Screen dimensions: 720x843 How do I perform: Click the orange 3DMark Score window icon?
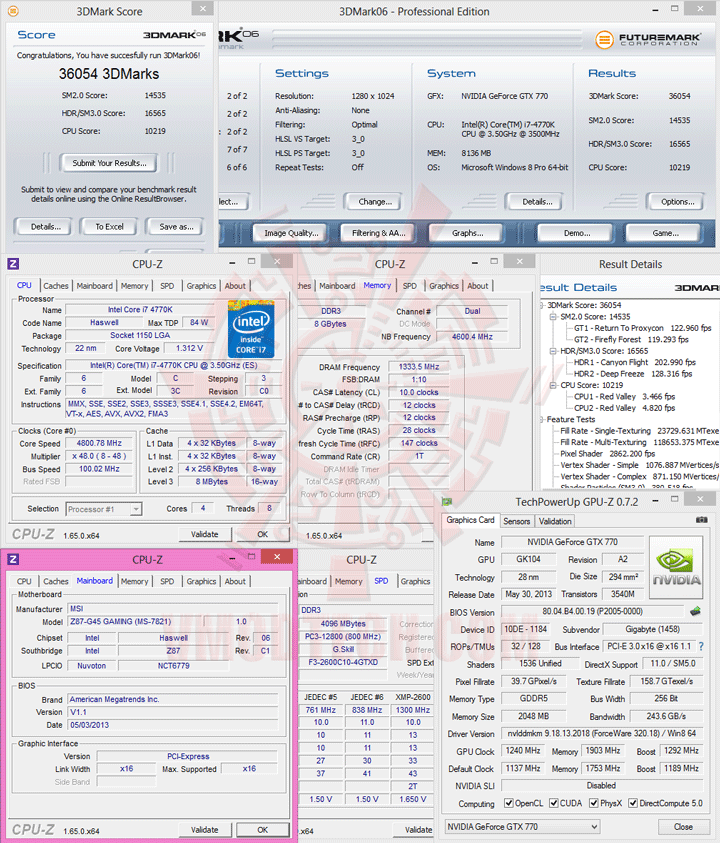click(13, 11)
